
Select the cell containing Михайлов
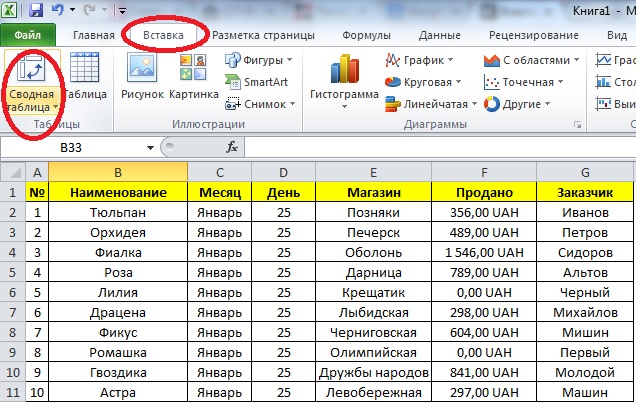[x=585, y=312]
